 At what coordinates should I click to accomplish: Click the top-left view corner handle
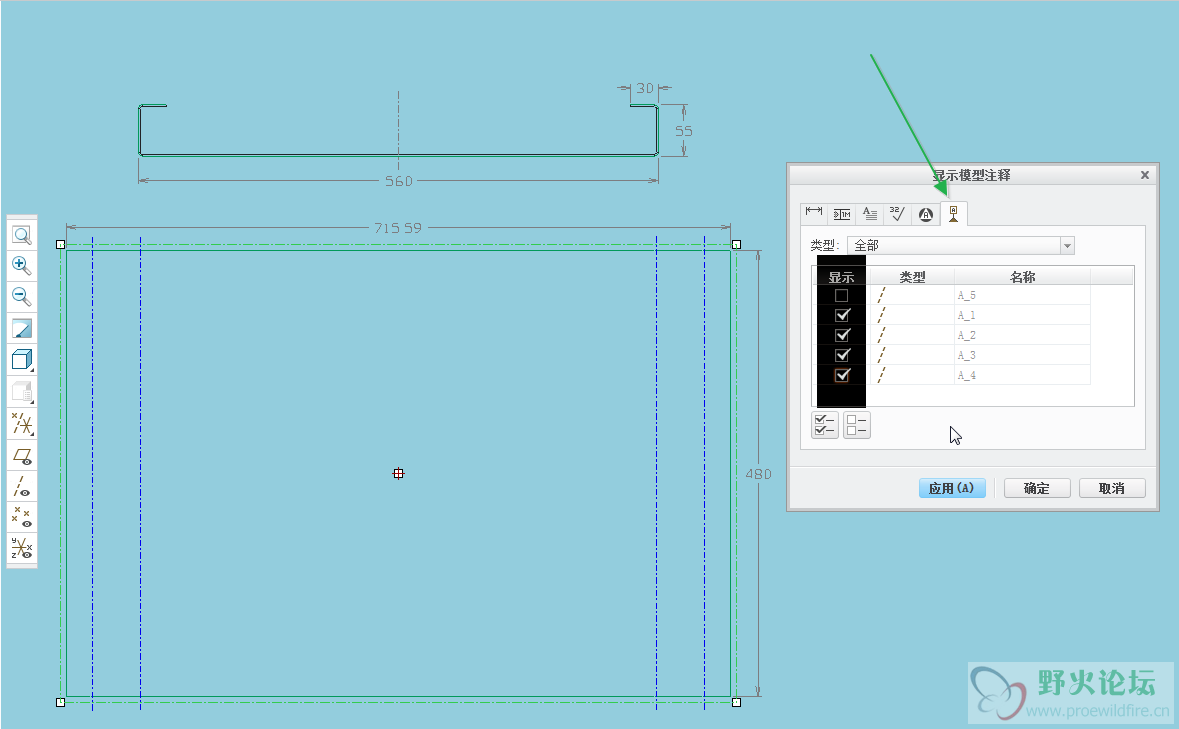click(x=61, y=244)
